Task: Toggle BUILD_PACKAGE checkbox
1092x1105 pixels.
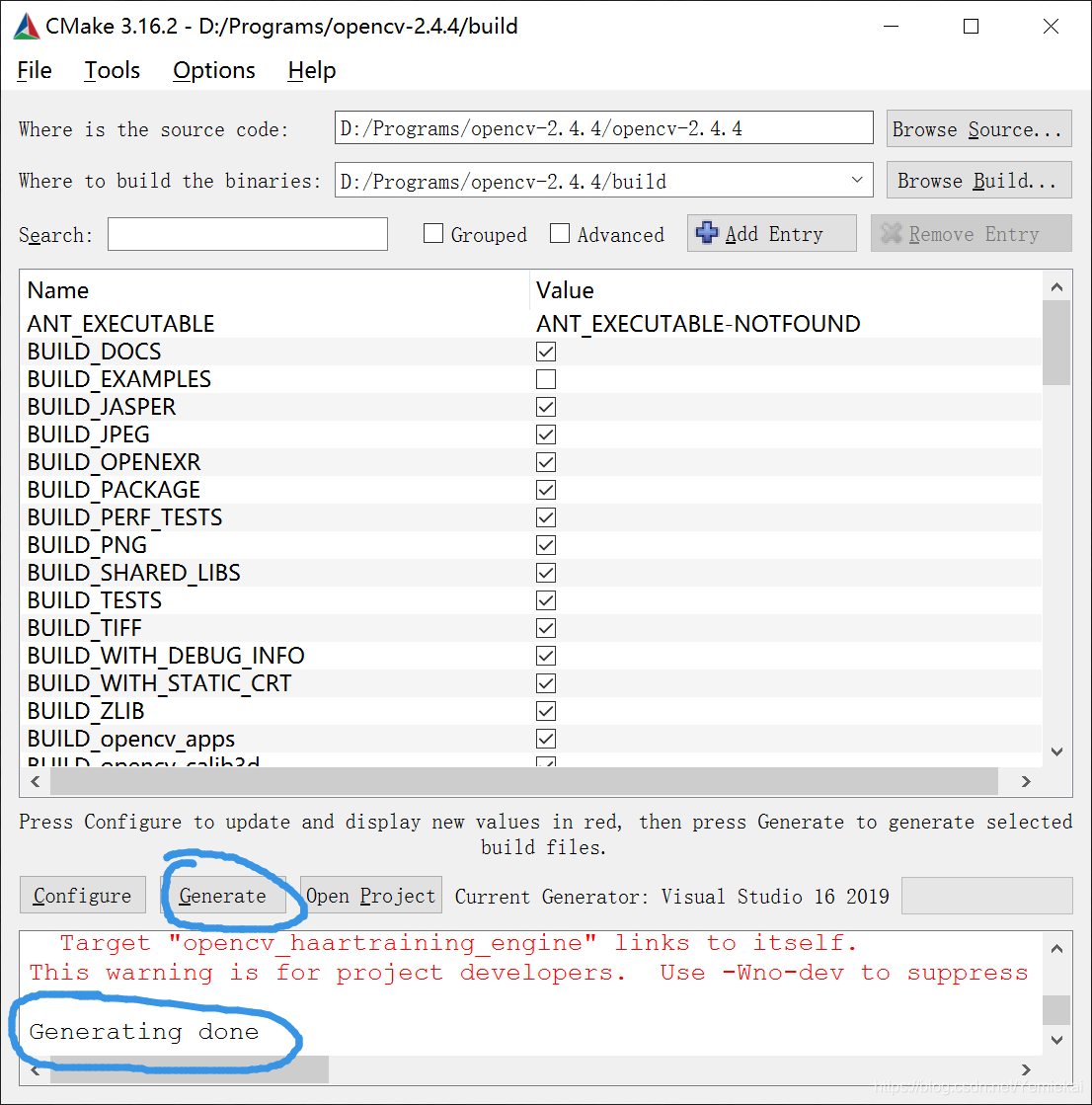Action: point(546,490)
